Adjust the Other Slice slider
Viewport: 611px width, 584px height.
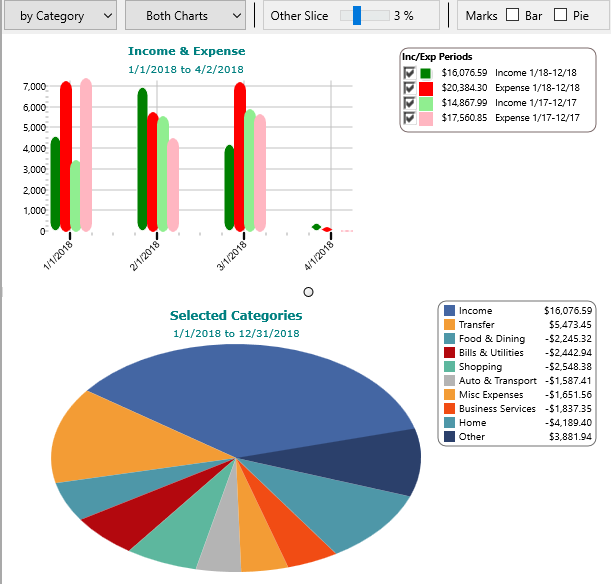(364, 16)
